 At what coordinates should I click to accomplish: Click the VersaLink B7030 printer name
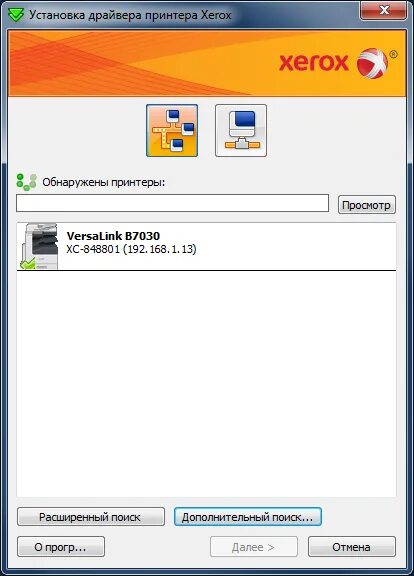[113, 236]
